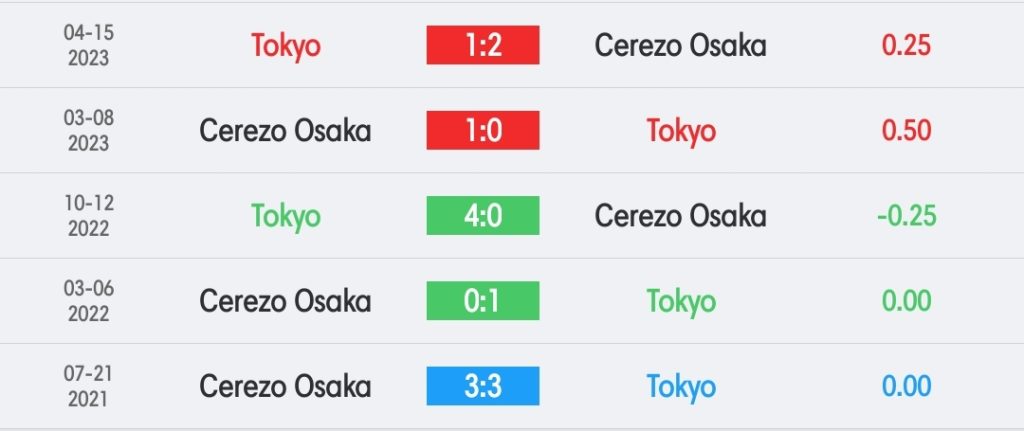Select the green -0.25 handicap value
The width and height of the screenshot is (1024, 431).
[x=906, y=216]
